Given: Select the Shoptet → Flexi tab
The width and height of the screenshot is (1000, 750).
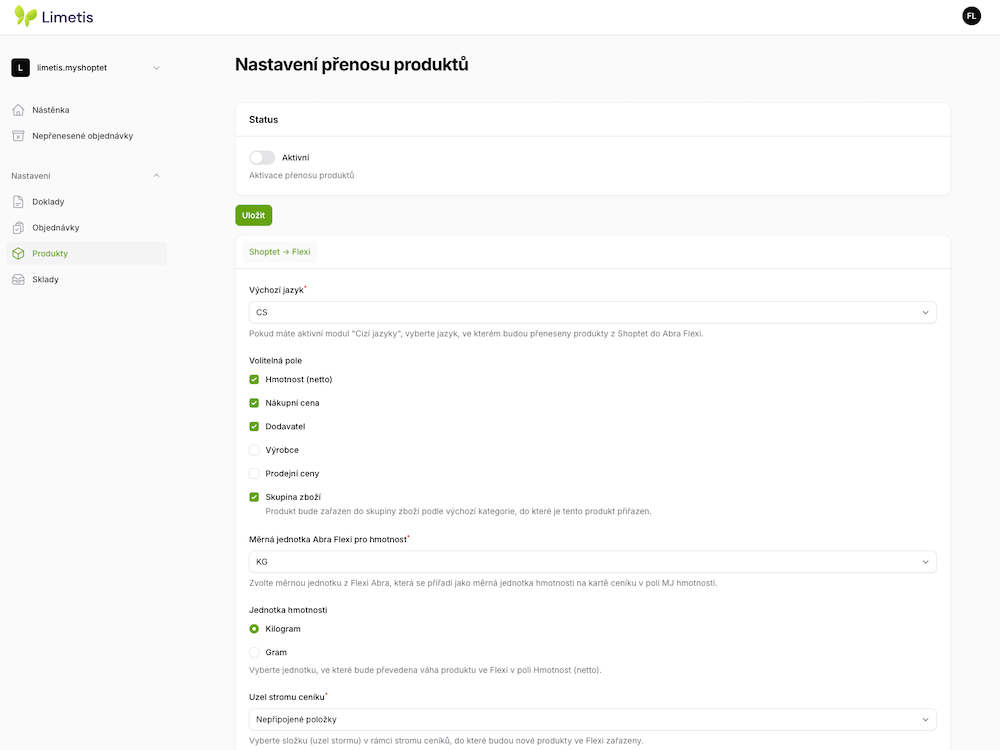Looking at the screenshot, I should [279, 252].
